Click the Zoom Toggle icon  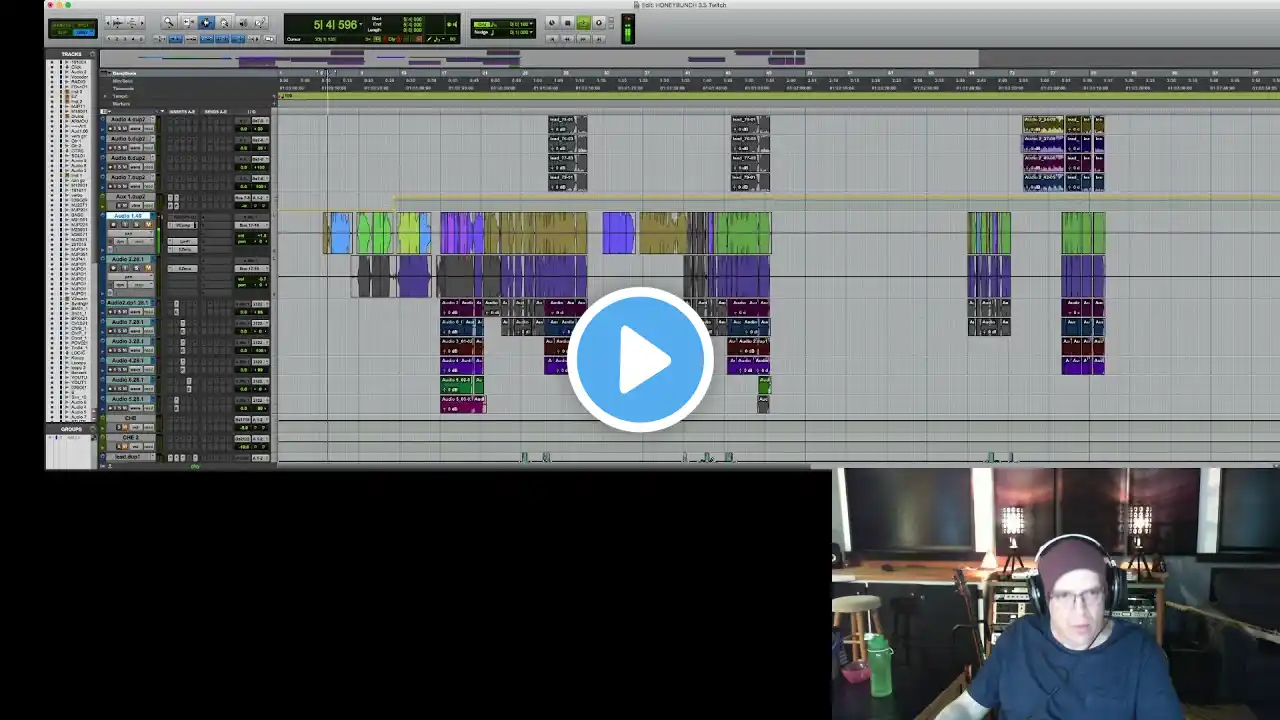(161, 39)
